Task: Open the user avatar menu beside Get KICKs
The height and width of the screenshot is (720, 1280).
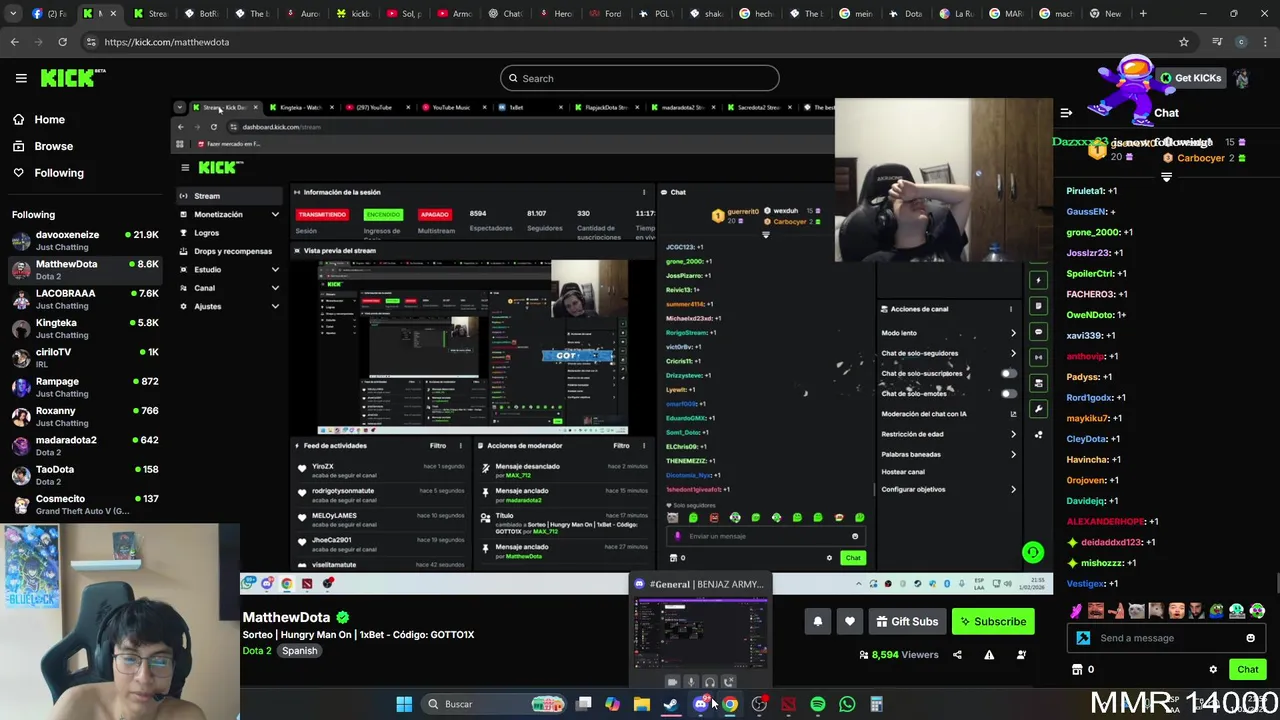Action: coord(1241,78)
